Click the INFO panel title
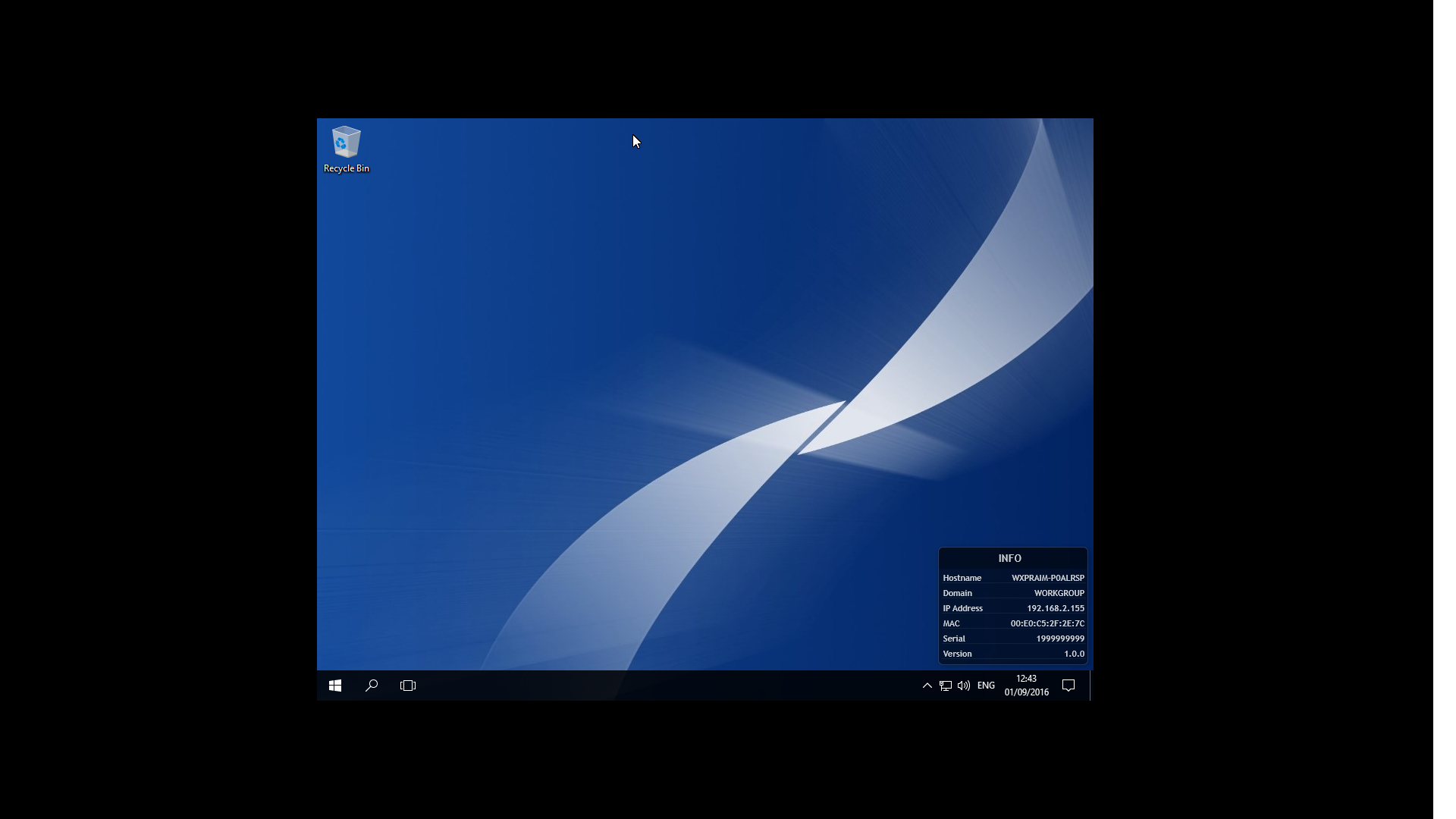The image size is (1456, 819). [x=1010, y=558]
